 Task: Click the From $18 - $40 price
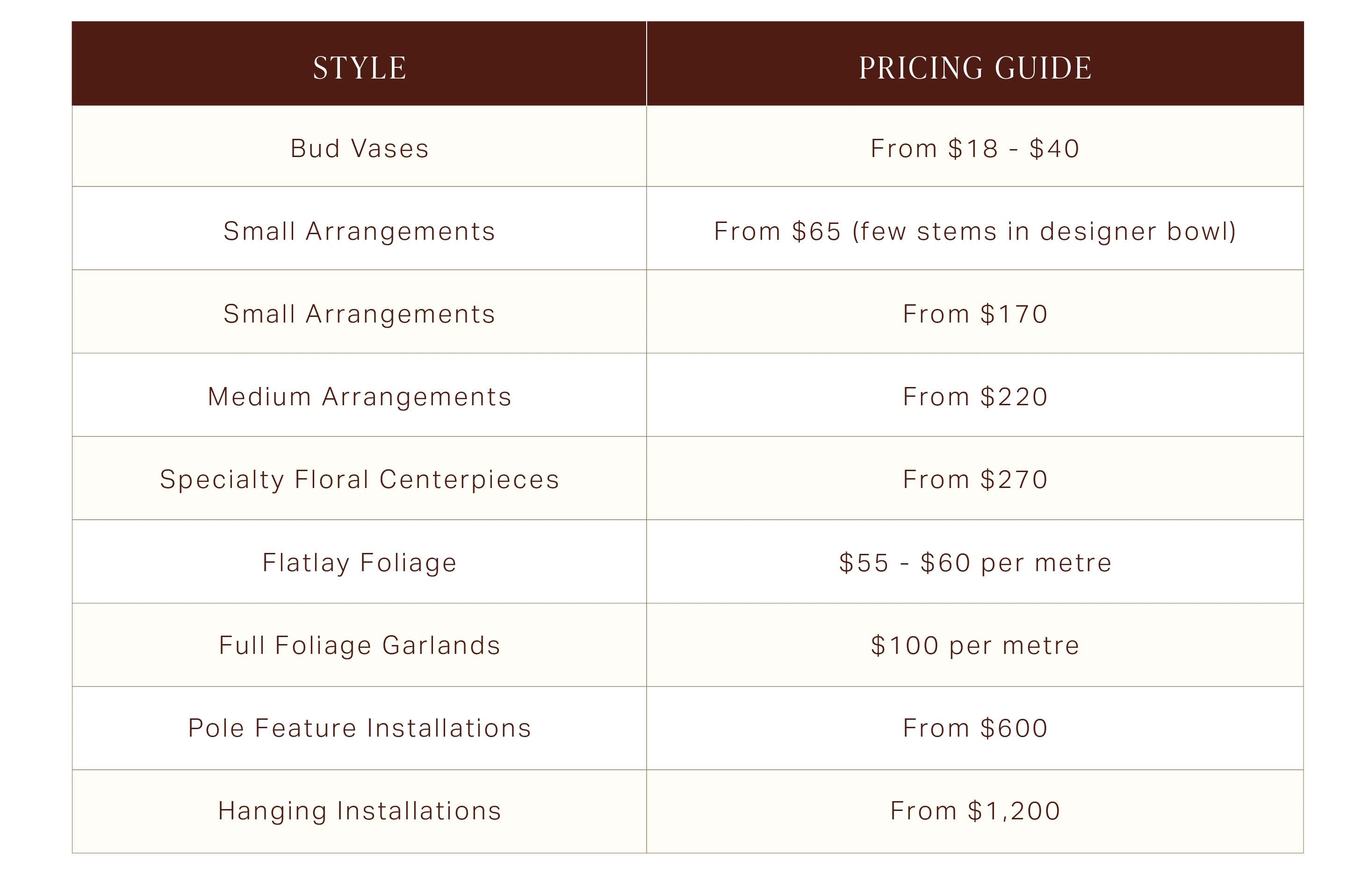(x=975, y=149)
